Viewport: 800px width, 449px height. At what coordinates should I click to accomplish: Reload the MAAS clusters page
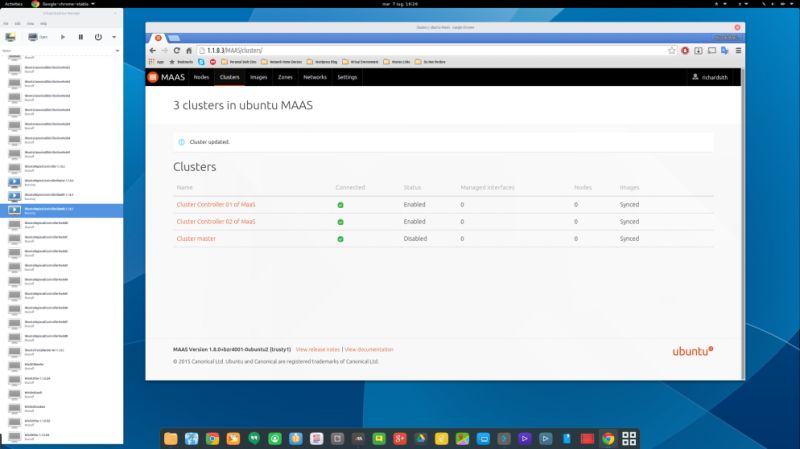177,51
